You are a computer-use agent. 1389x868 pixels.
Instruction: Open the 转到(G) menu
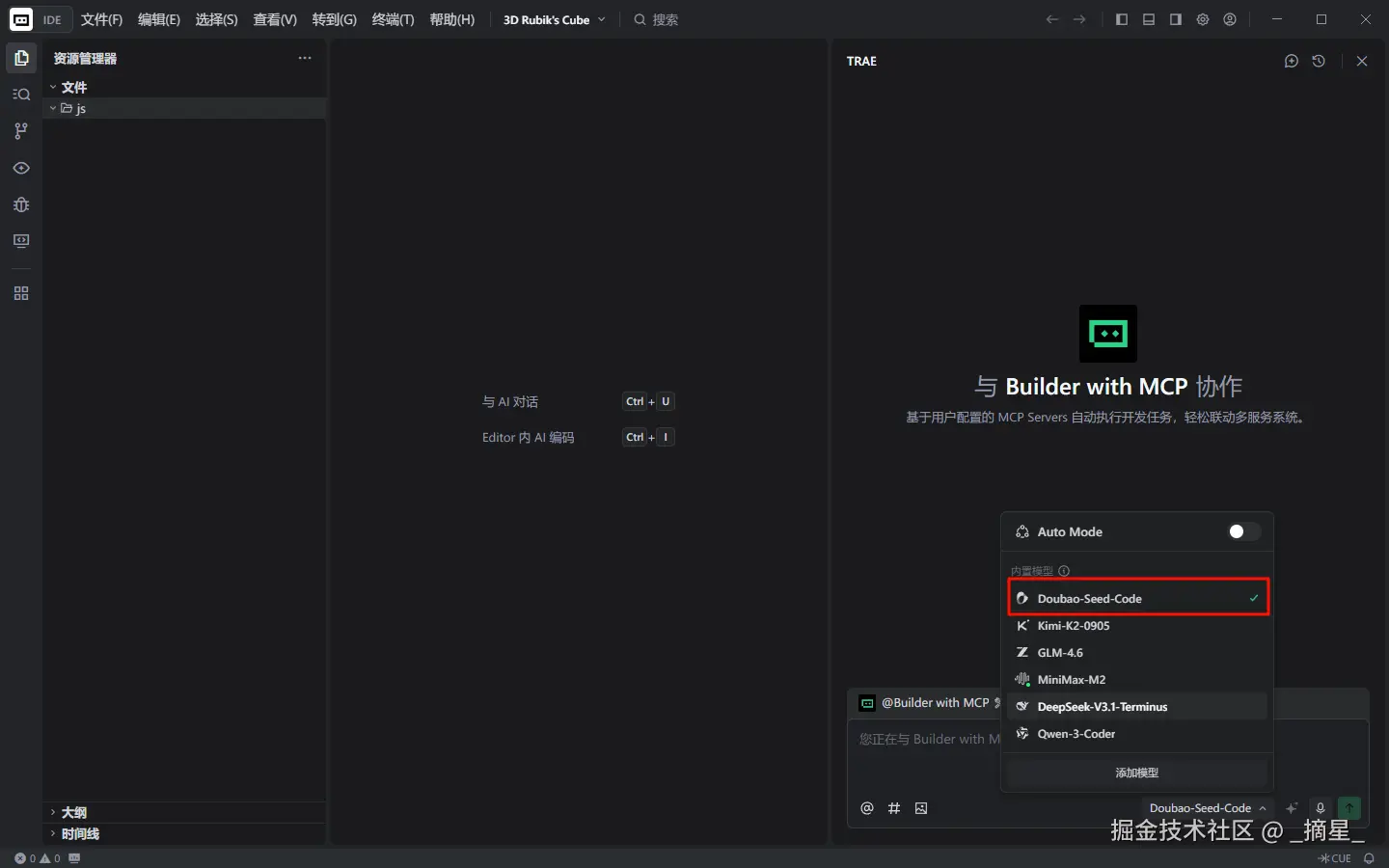click(x=334, y=19)
